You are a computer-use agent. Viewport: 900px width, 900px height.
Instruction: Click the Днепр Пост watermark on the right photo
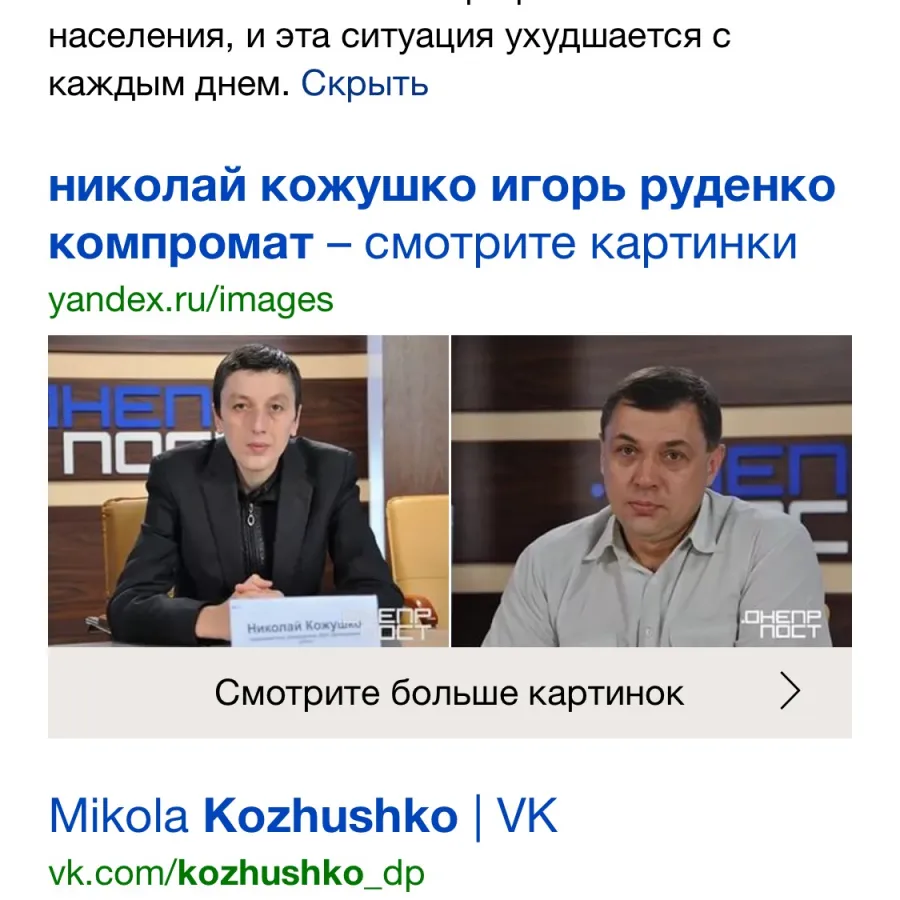(782, 624)
